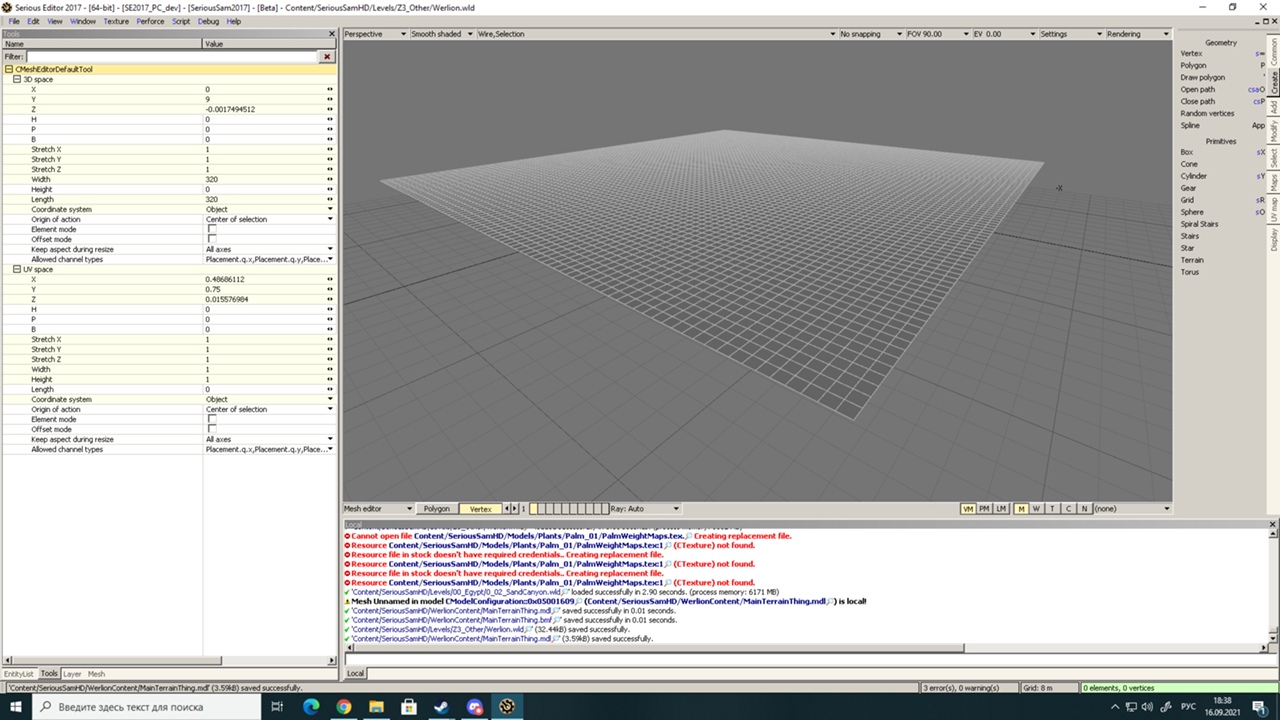
Task: Open the Perforce menu
Action: coord(150,21)
